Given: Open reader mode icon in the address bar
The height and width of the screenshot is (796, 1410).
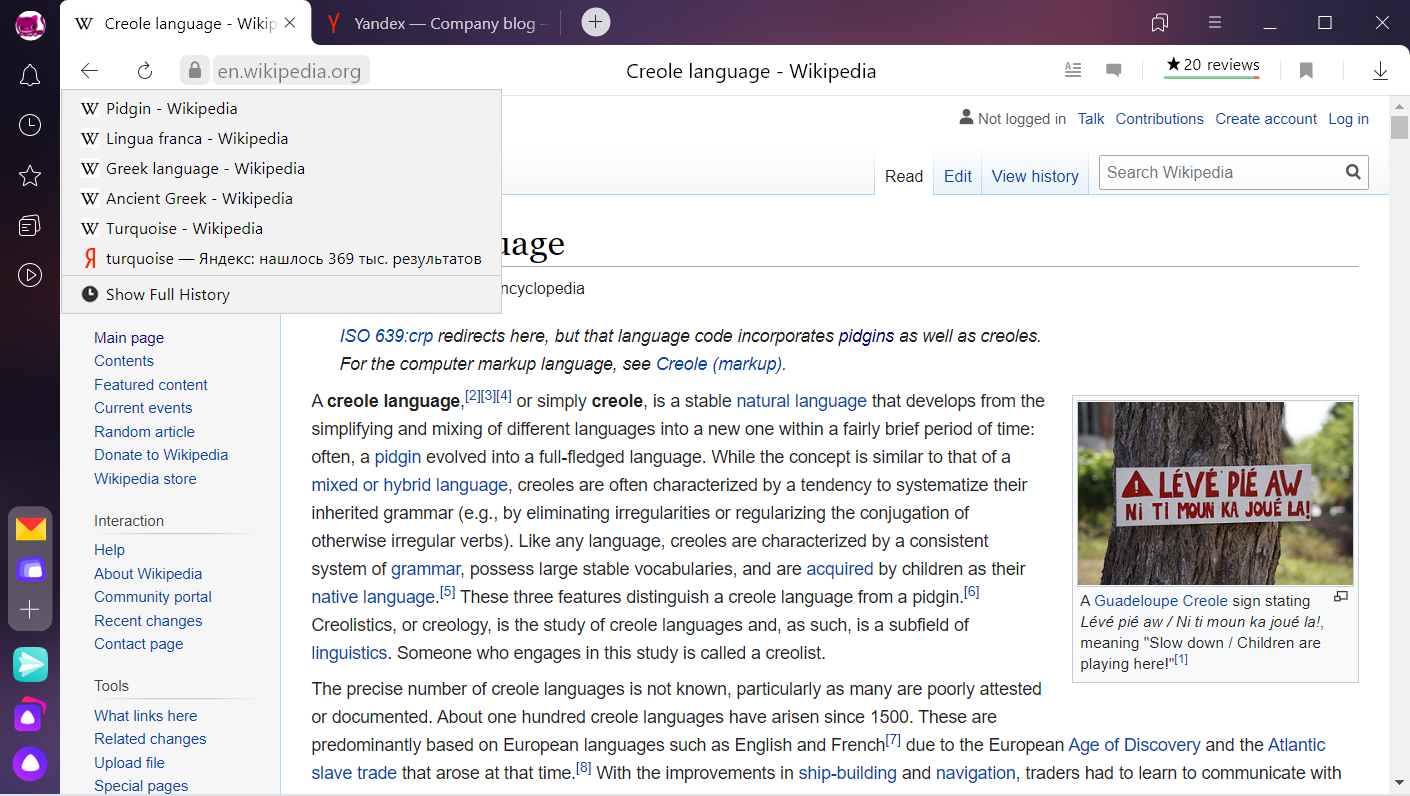Looking at the screenshot, I should click(x=1073, y=70).
